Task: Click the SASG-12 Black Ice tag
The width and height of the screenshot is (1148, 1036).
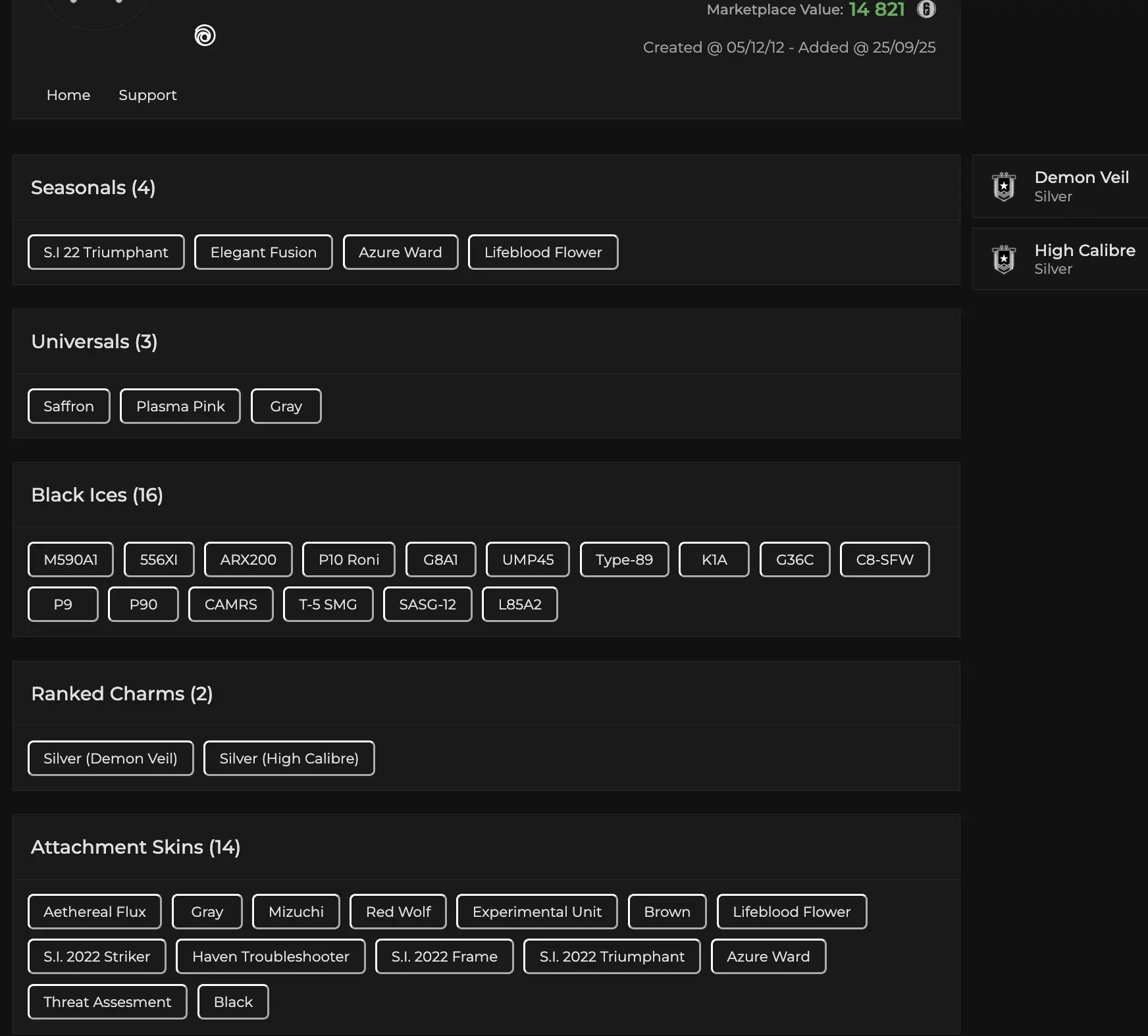Action: (427, 605)
